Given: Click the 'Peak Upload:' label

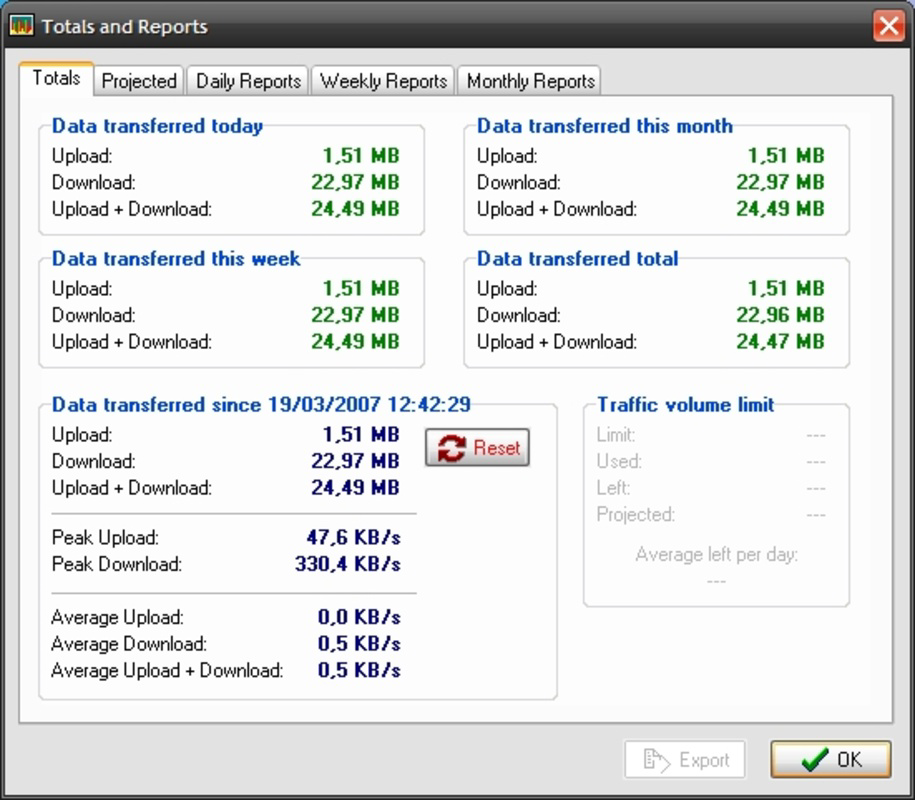Looking at the screenshot, I should click(x=105, y=537).
